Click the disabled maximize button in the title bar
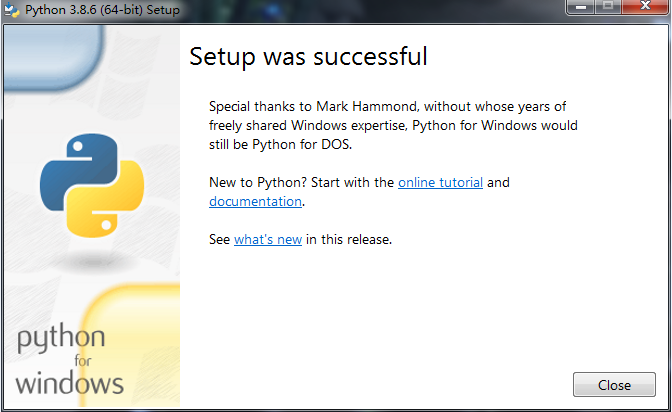The width and height of the screenshot is (672, 412). pyautogui.click(x=606, y=8)
